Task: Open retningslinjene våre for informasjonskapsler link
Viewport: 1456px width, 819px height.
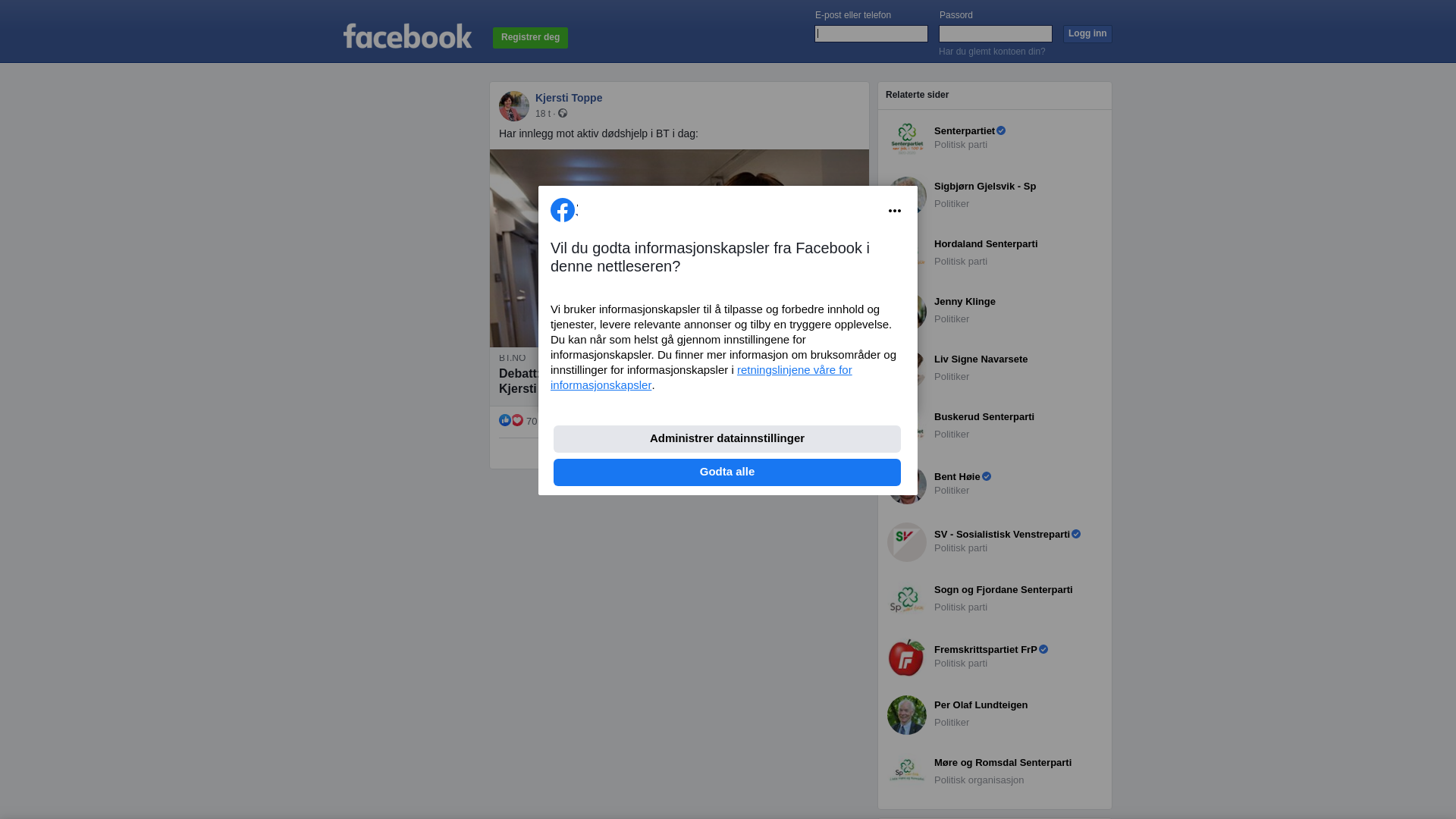Action: (701, 378)
